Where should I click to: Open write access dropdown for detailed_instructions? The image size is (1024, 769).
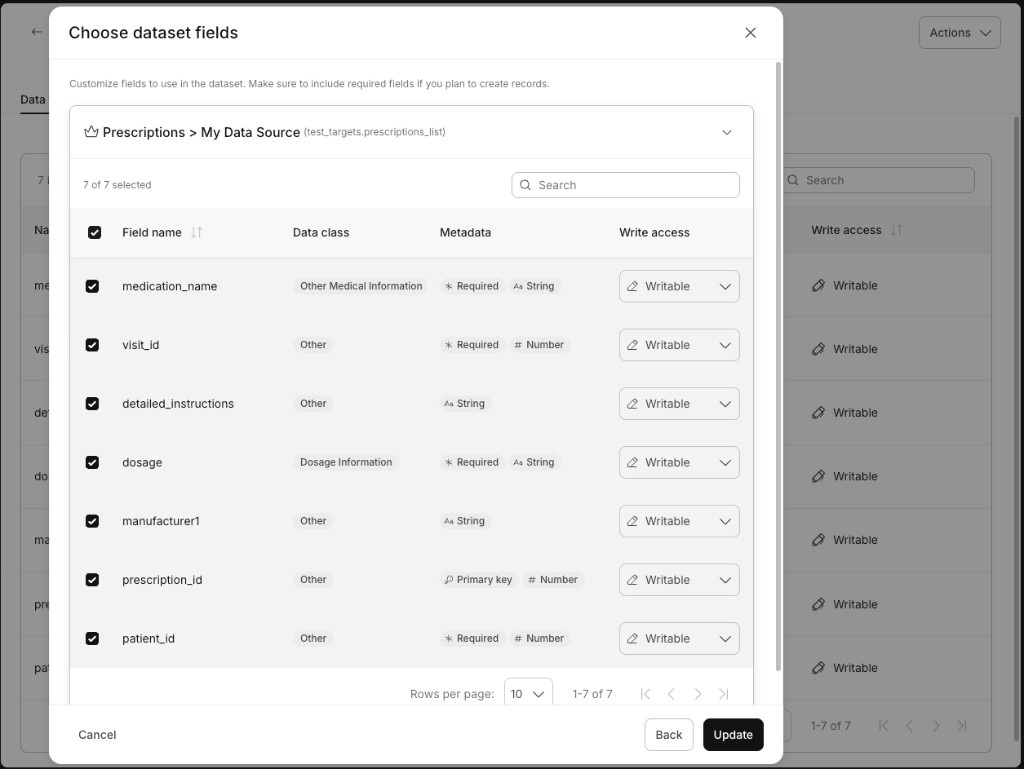point(679,403)
